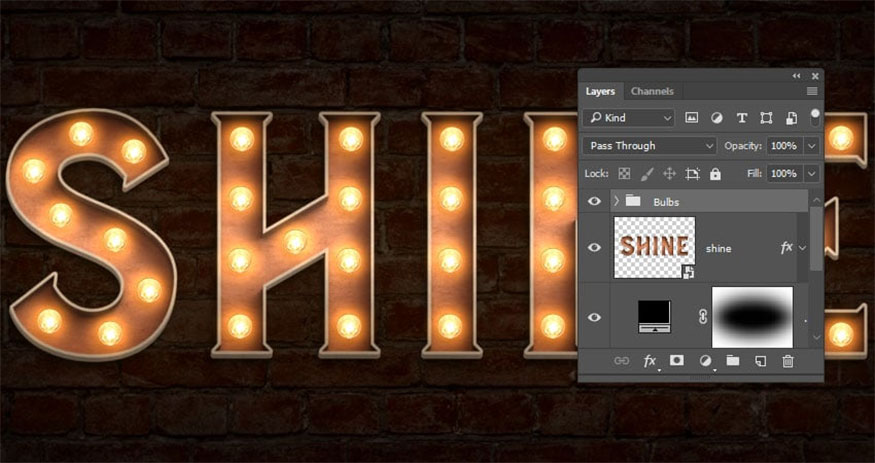Create a new group folder icon
This screenshot has height=463, width=875.
(x=732, y=361)
